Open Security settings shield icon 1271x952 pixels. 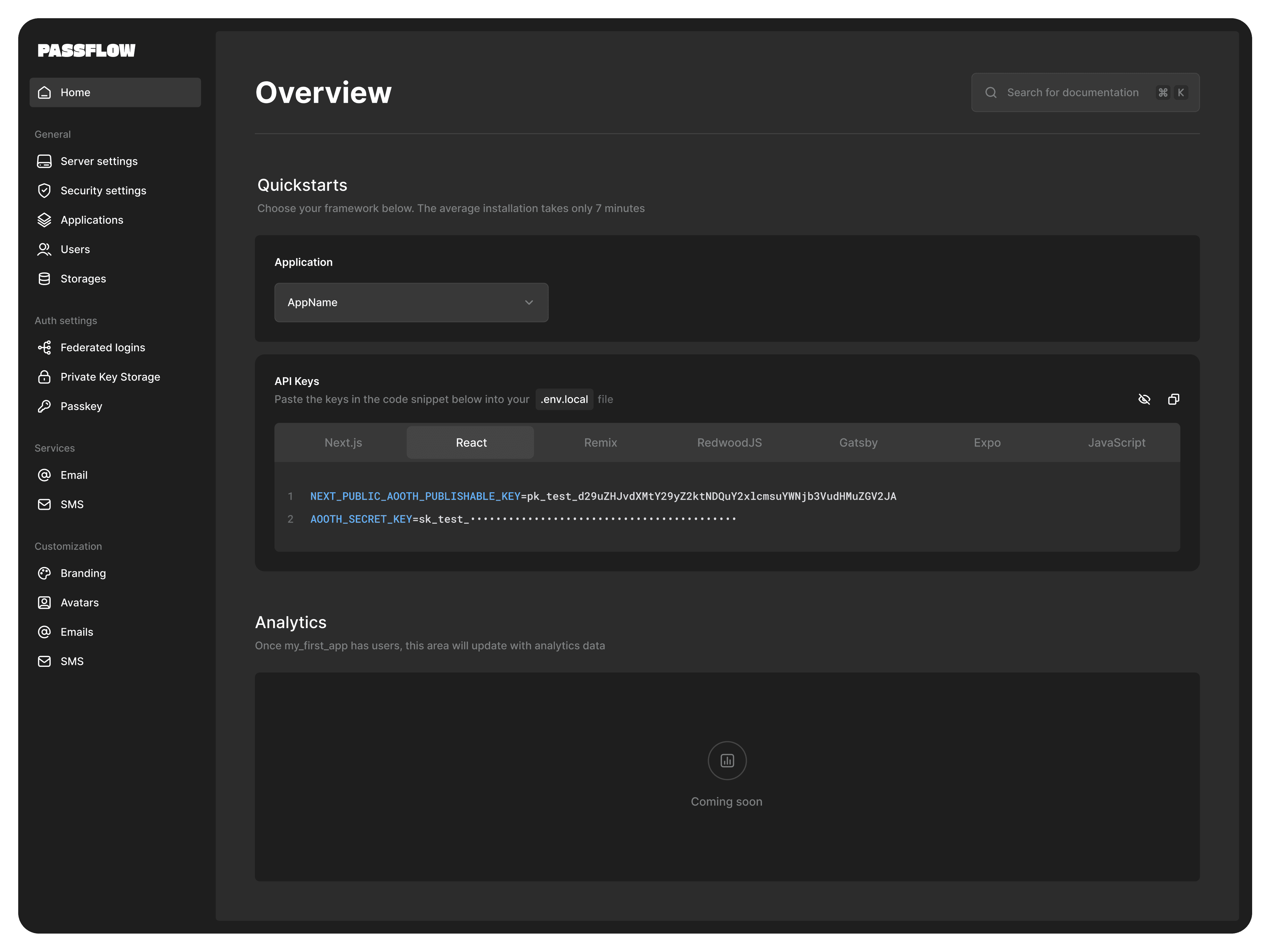coord(44,191)
